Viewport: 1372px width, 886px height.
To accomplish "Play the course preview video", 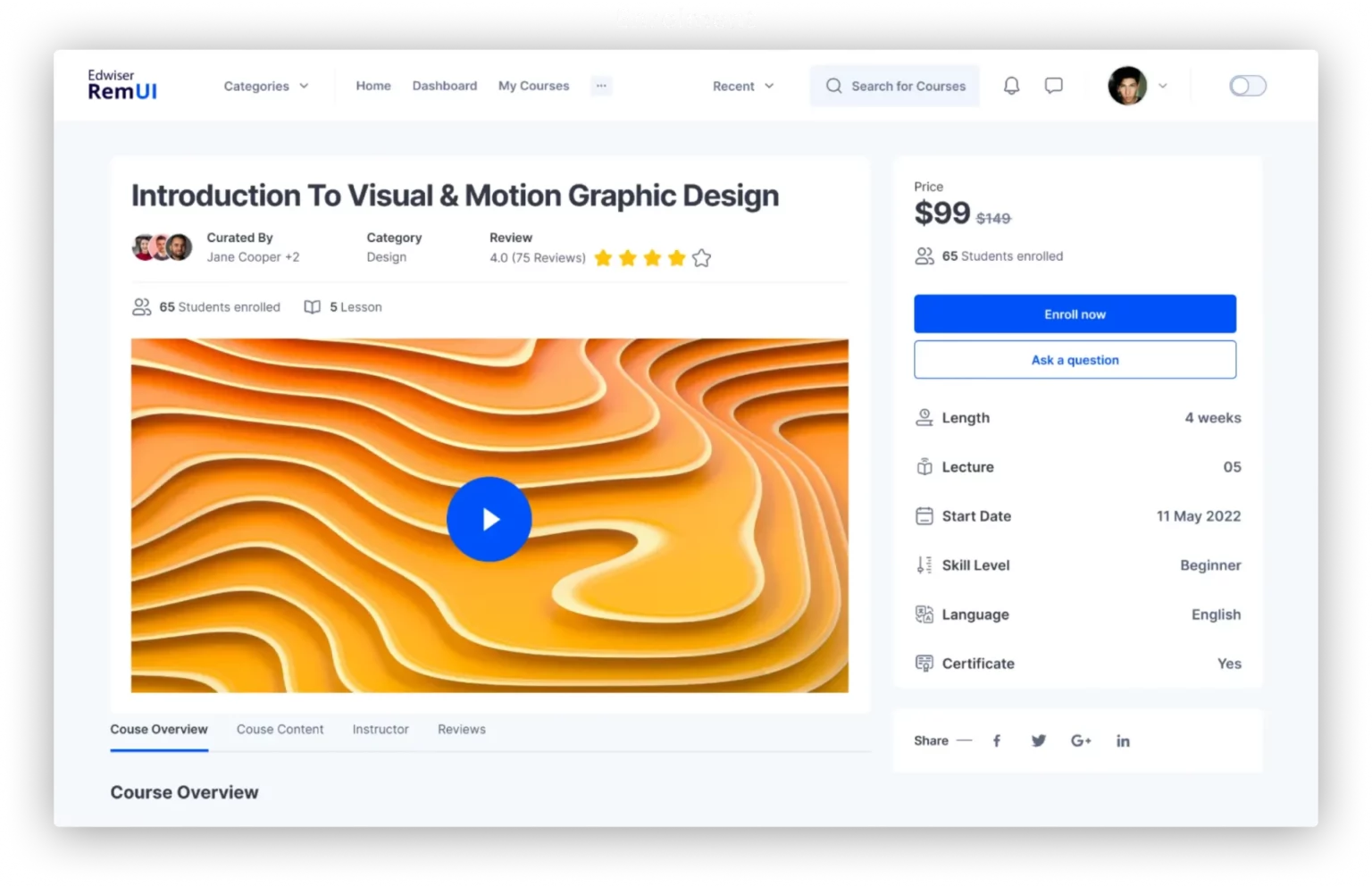I will tap(489, 519).
